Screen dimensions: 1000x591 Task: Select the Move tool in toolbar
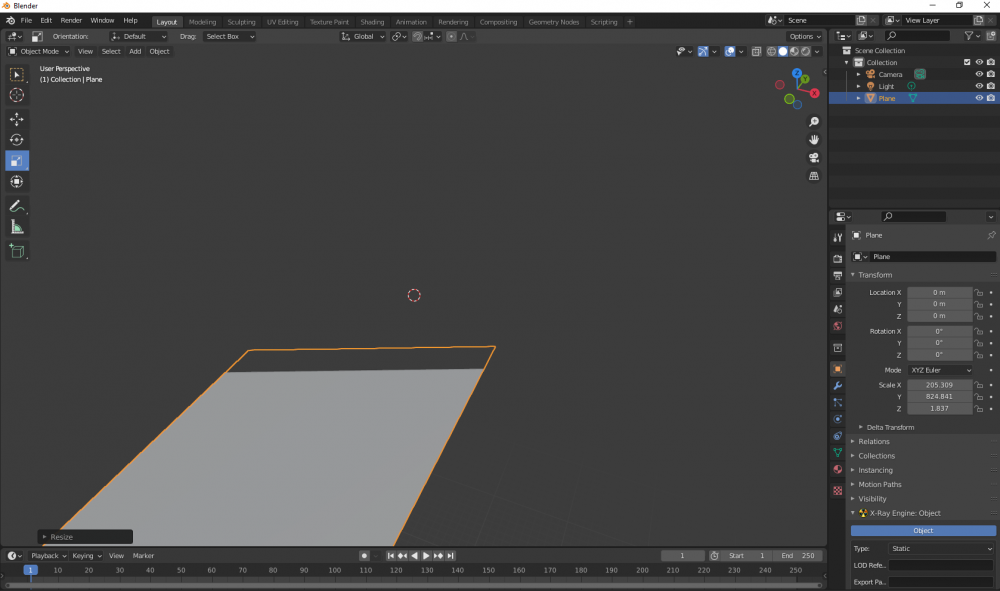pos(17,119)
